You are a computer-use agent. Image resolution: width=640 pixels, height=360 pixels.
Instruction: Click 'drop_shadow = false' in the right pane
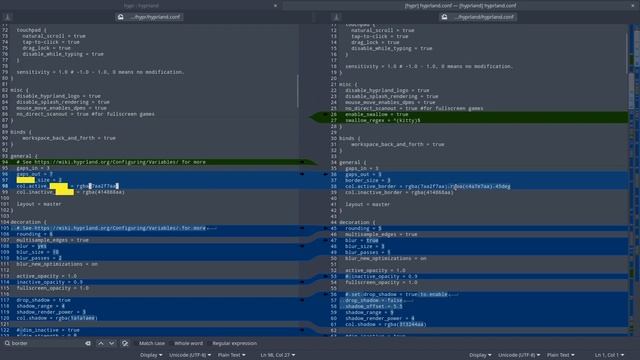(373, 300)
